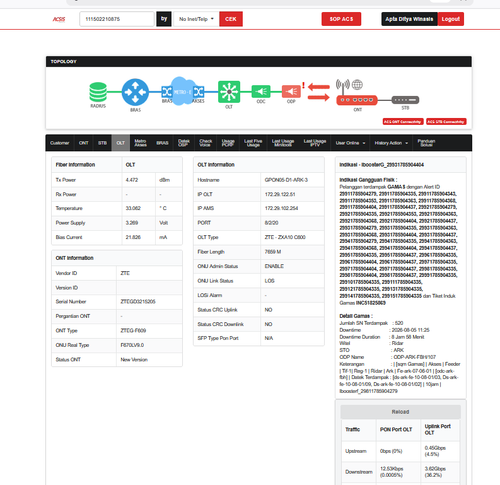This screenshot has width=500, height=485.
Task: Click the TOPOLOGY panel header
Action: click(x=259, y=62)
